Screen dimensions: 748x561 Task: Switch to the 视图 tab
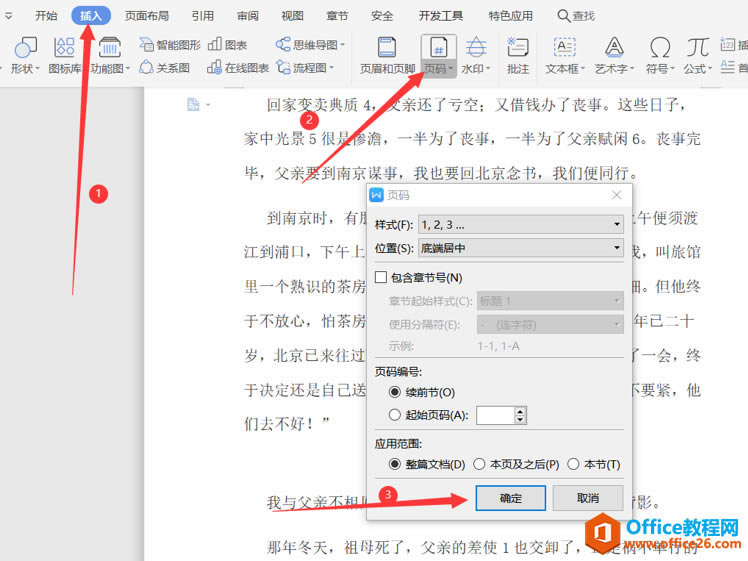pos(292,16)
